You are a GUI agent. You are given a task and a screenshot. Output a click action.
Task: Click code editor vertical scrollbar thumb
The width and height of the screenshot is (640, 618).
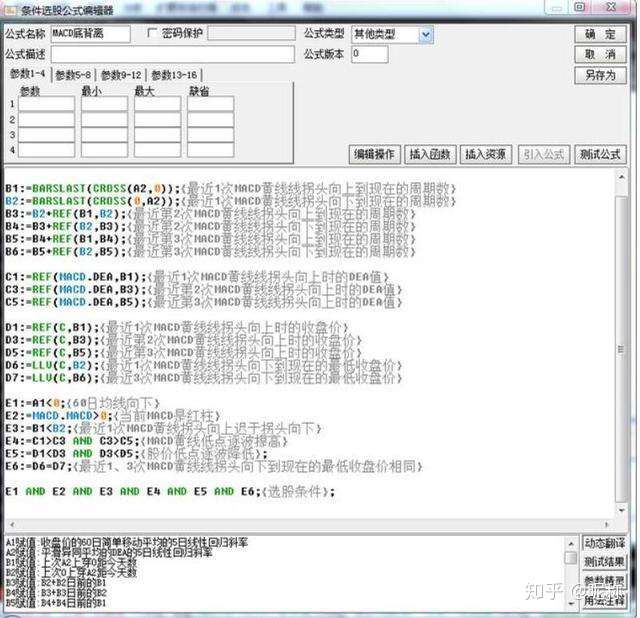click(621, 349)
